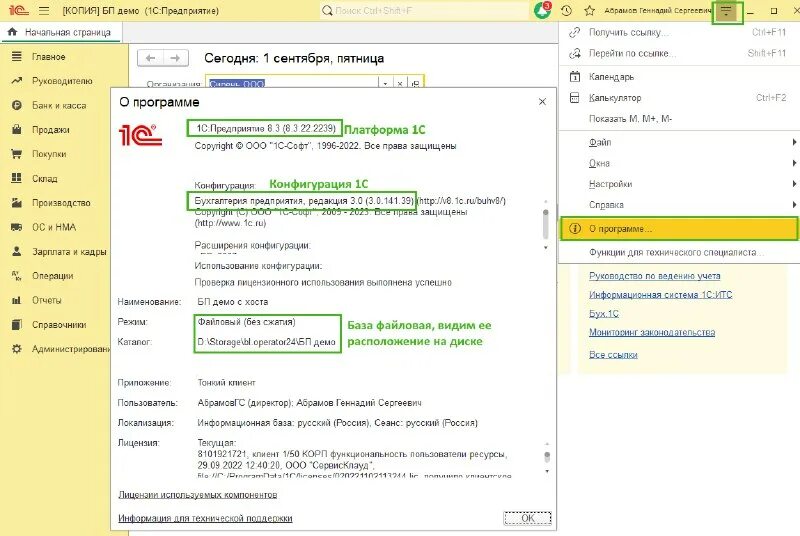This screenshot has height=536, width=800.
Task: Click username Абрамов Геннадий Сергеевич in title bar
Action: pos(657,10)
